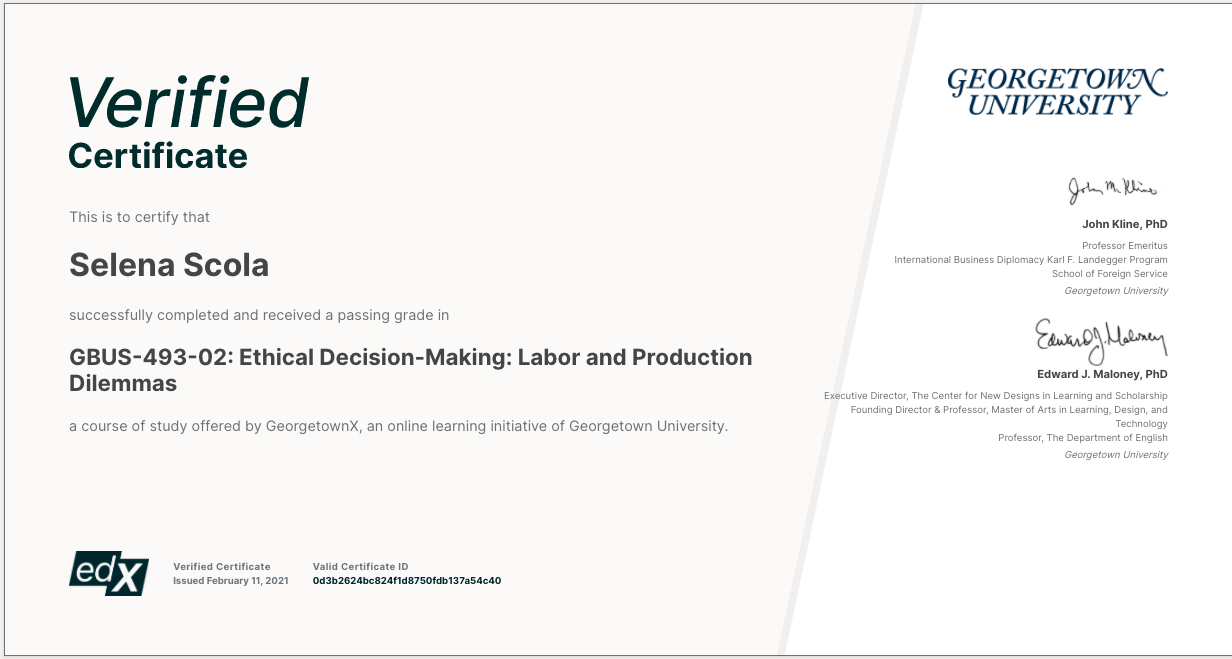Click the "Verified Certificate" footer label
The image size is (1232, 659).
tap(222, 567)
